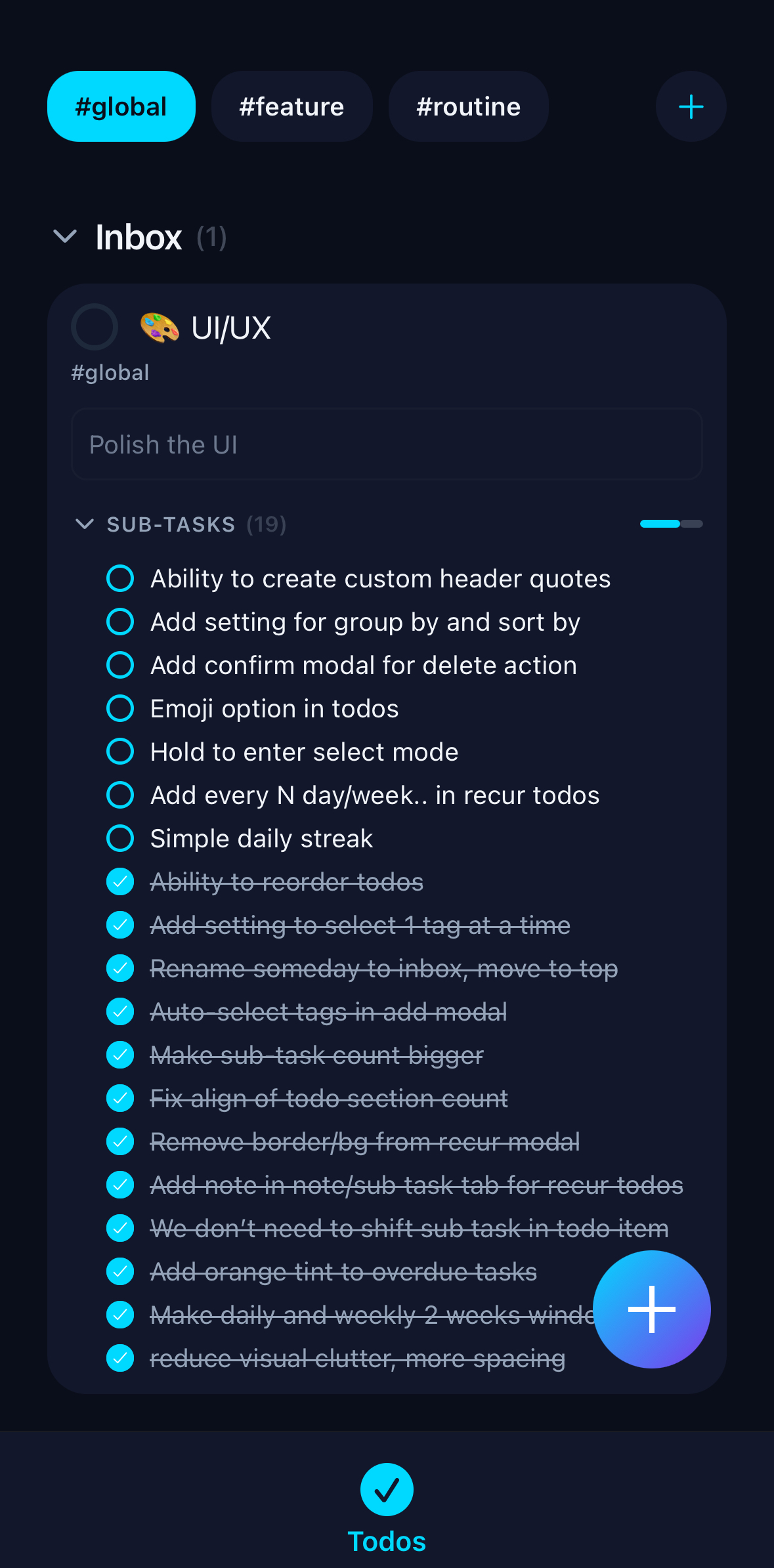Tap the floating add todo button
774x1568 pixels.
click(651, 1309)
